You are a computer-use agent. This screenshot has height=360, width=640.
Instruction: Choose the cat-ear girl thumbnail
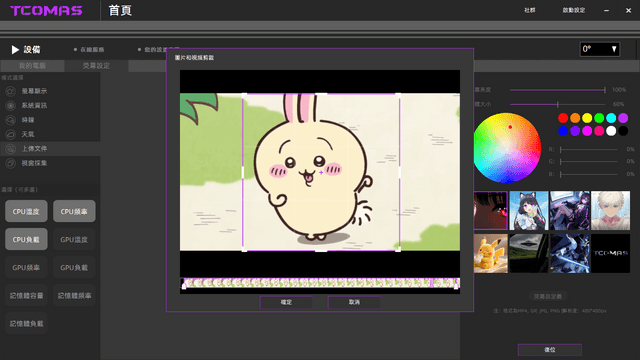pyautogui.click(x=529, y=211)
